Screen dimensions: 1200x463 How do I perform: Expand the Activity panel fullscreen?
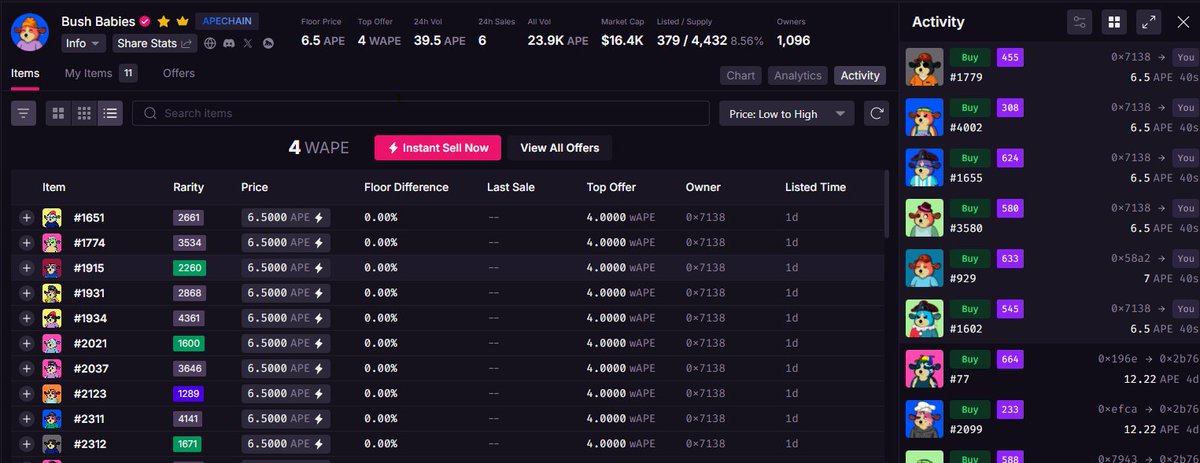pos(1148,22)
